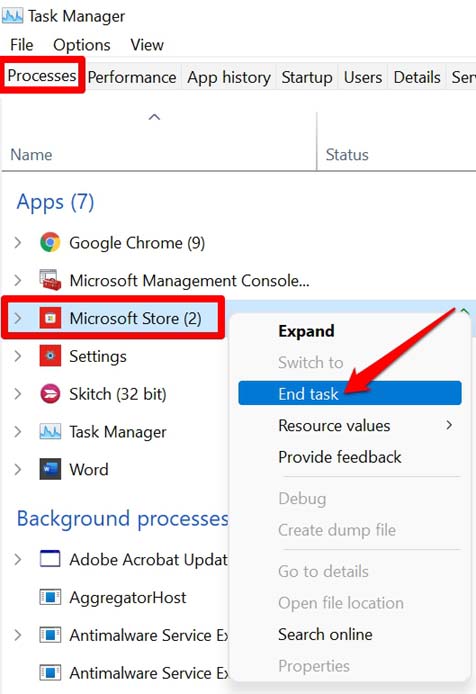Expand the Adobe Acrobat Update row
476x694 pixels.
tap(18, 559)
